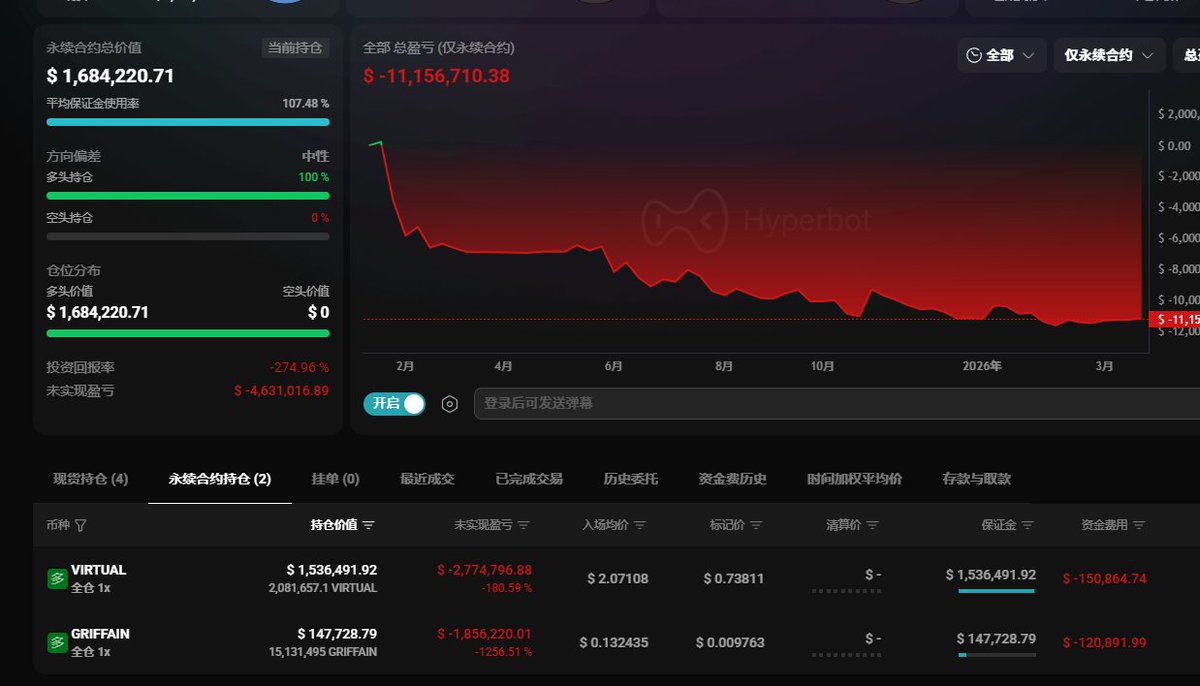Image resolution: width=1200 pixels, height=686 pixels.
Task: Open the 仅永续合约 dropdown
Action: (1109, 55)
